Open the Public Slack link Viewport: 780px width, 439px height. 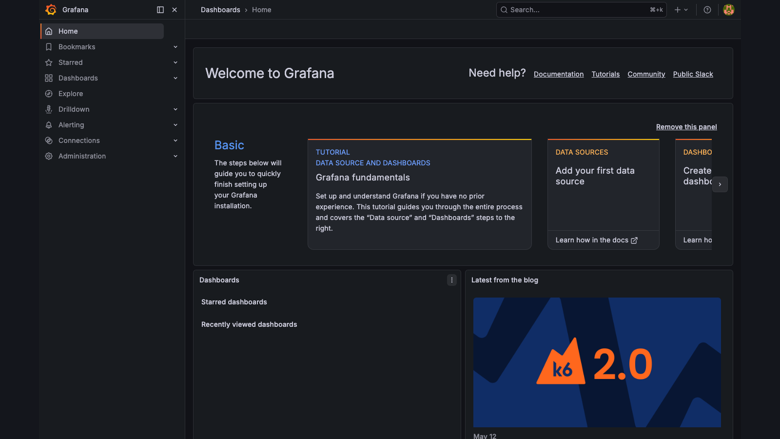click(693, 74)
